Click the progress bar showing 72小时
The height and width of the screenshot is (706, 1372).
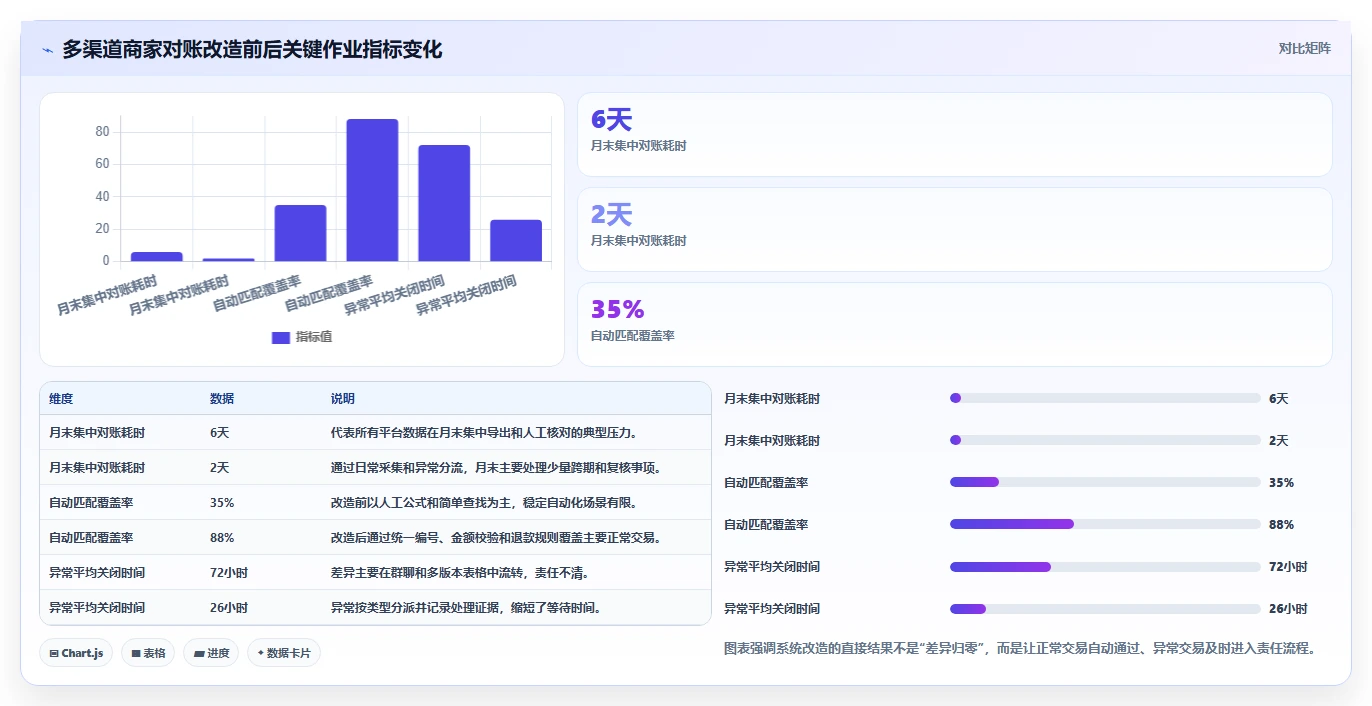point(1105,566)
